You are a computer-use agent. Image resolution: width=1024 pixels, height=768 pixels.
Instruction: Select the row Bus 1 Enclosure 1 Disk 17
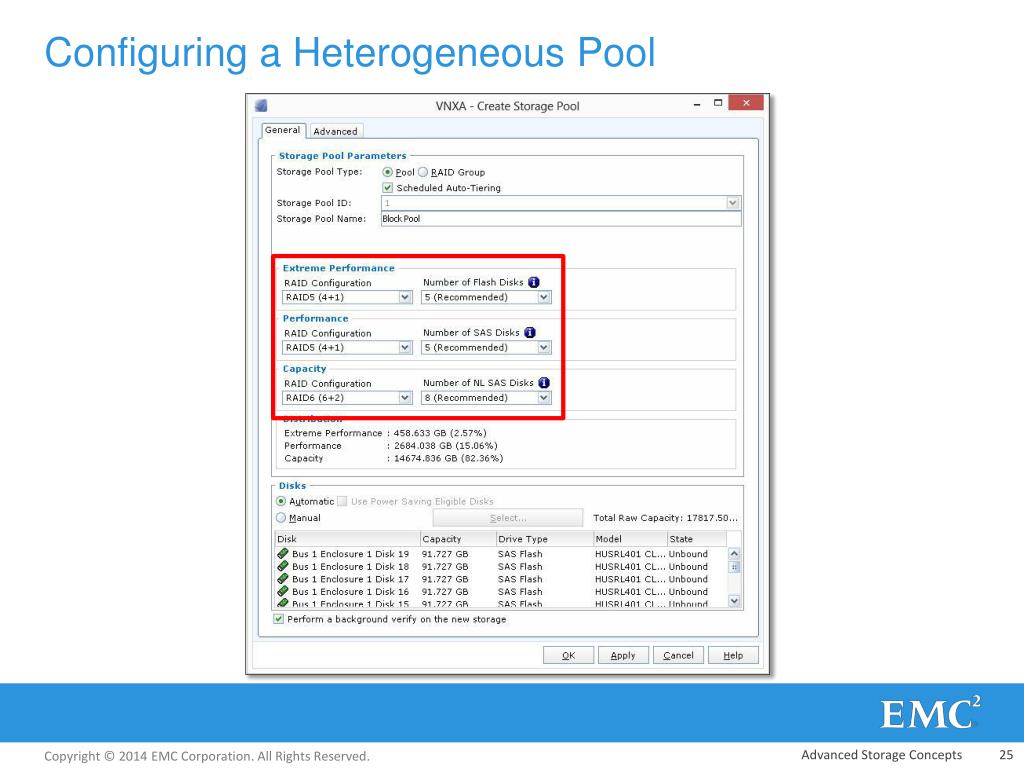501,579
